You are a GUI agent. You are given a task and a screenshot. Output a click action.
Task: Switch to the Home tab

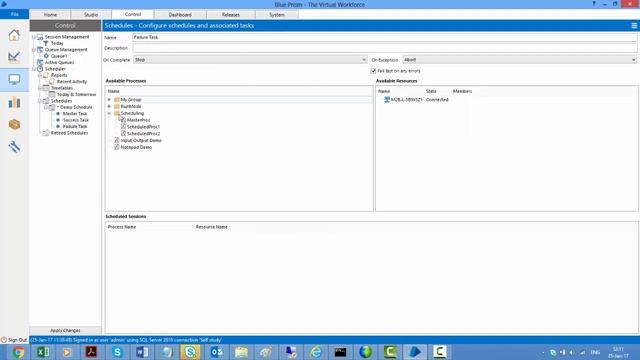50,15
